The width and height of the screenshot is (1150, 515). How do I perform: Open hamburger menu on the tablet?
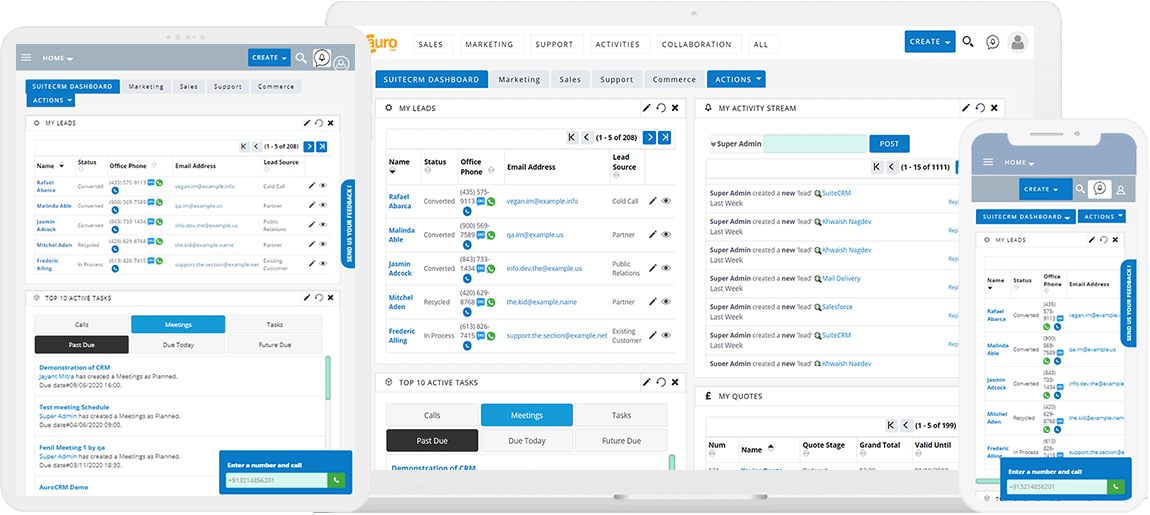(26, 57)
